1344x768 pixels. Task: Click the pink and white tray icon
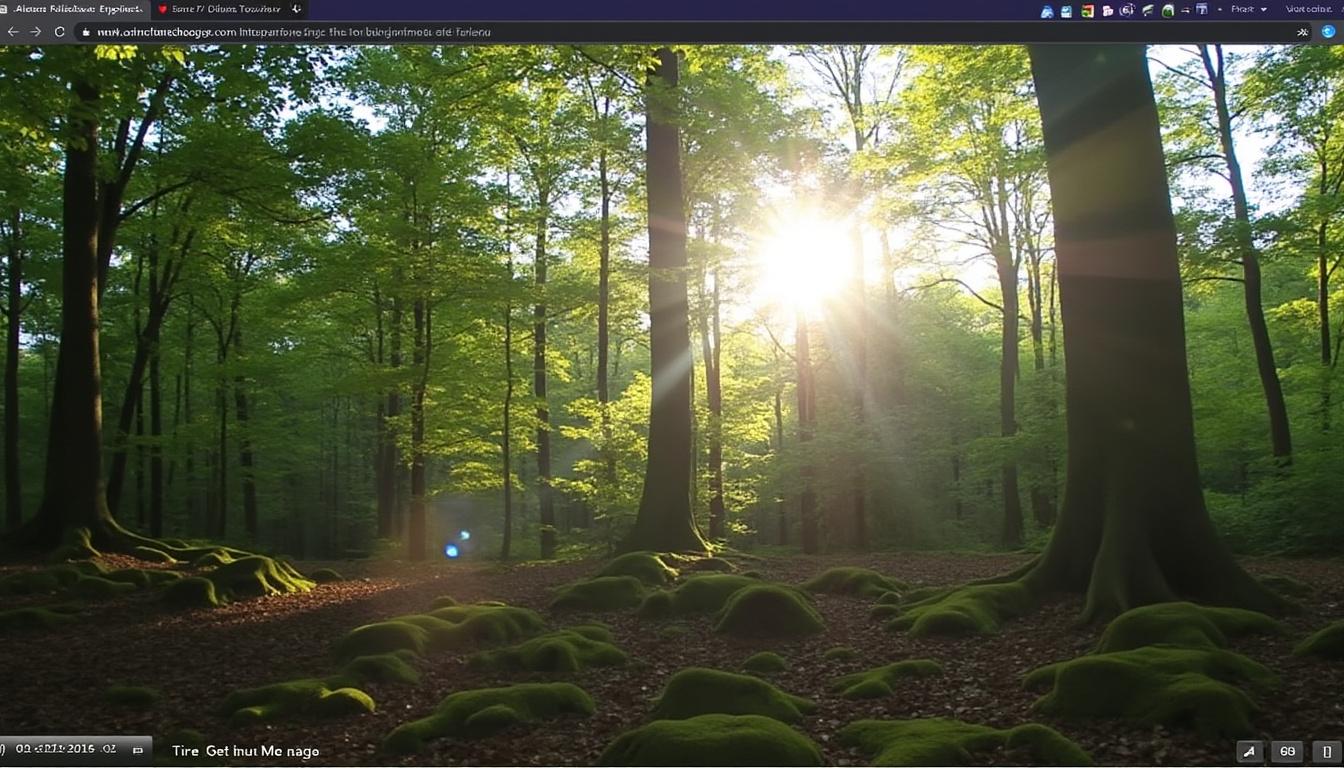pyautogui.click(x=1108, y=11)
